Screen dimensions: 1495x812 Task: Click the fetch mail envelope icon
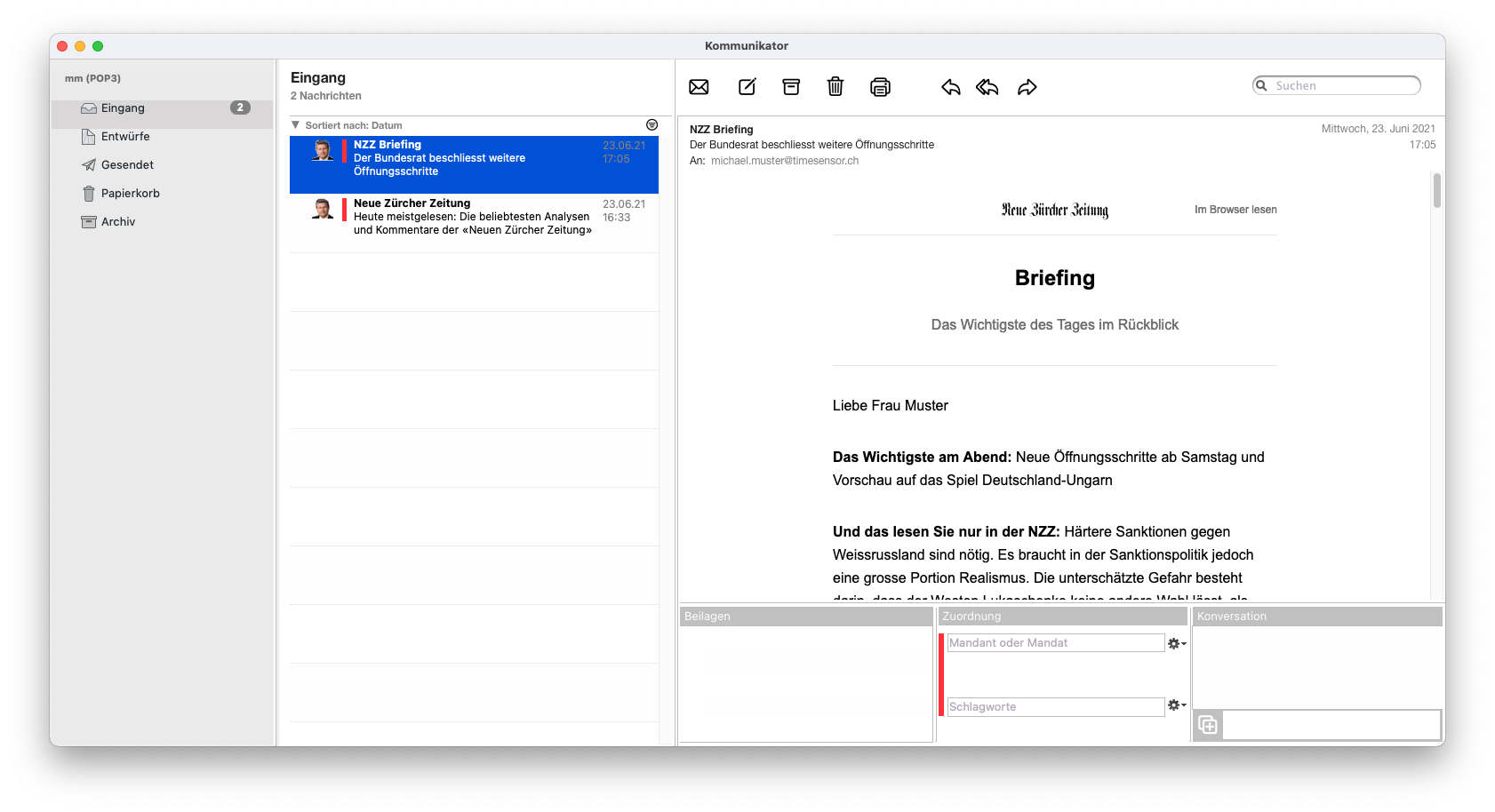(699, 87)
